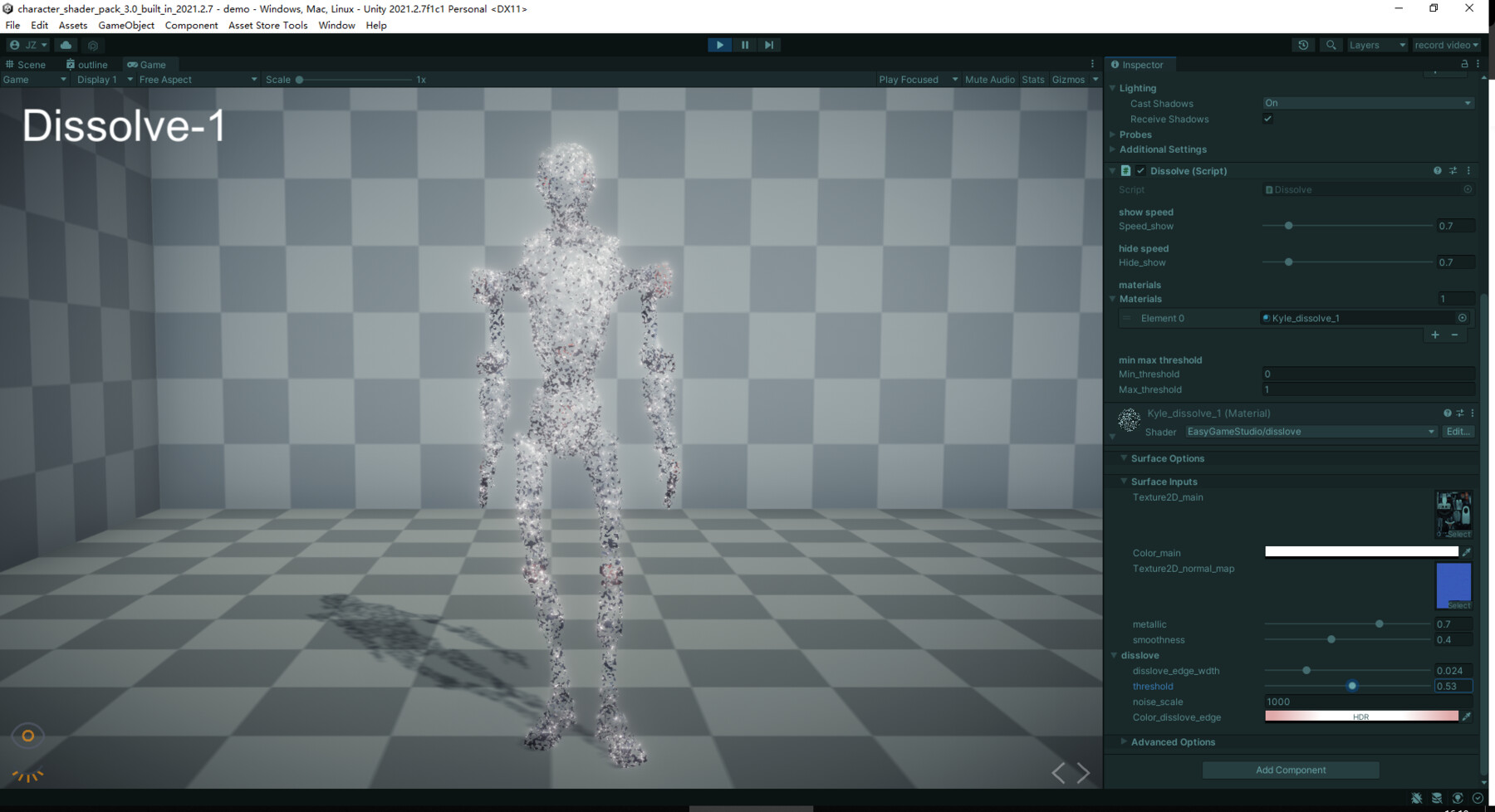Viewport: 1495px width, 812px height.
Task: Toggle the Inspector lock icon
Action: [1463, 64]
